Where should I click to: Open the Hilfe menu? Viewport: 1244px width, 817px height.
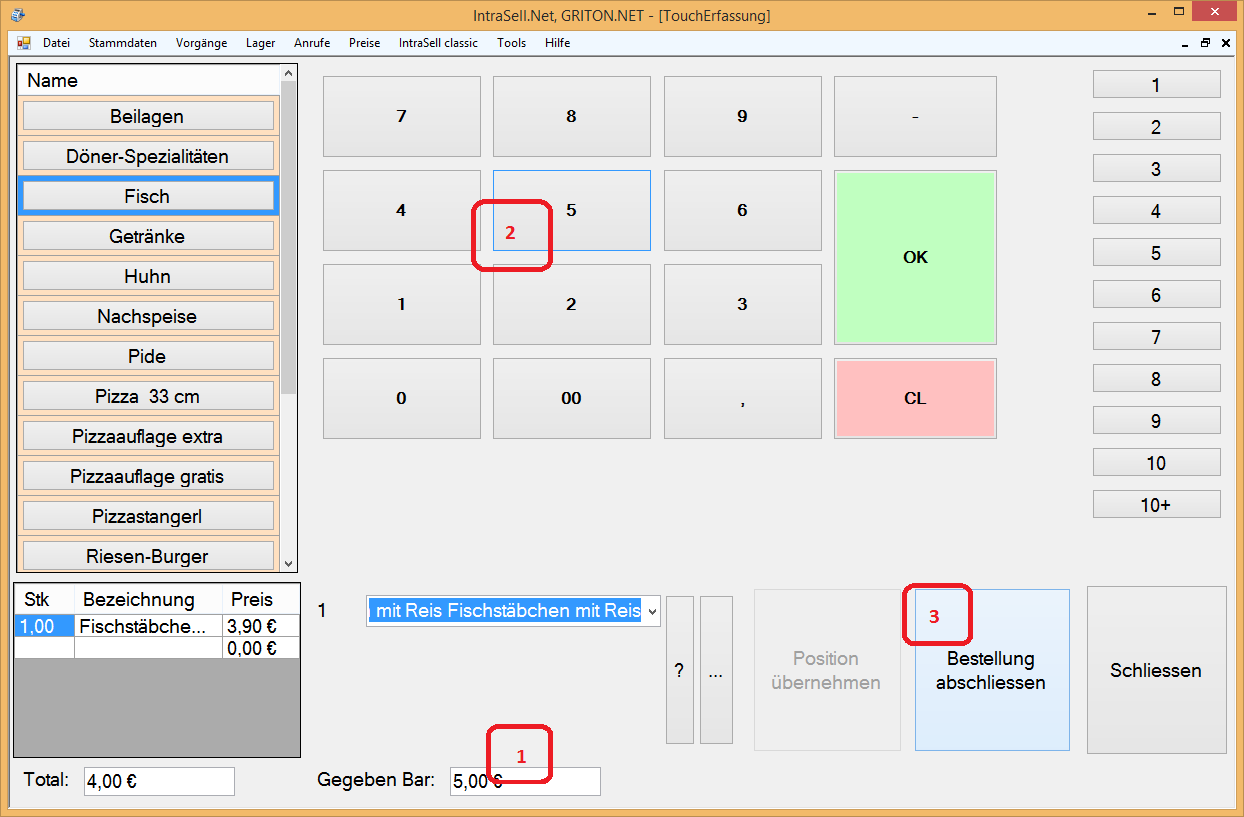558,43
